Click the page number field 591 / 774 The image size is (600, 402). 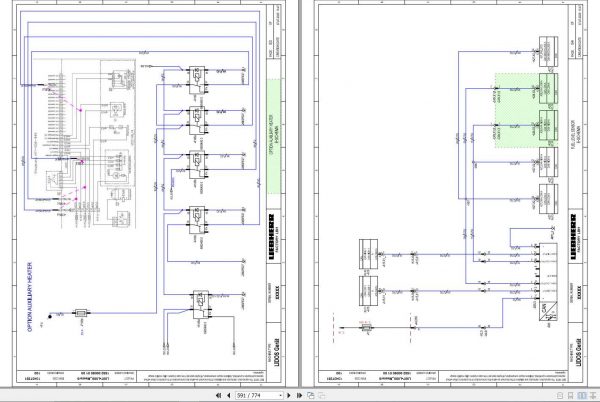(x=257, y=395)
